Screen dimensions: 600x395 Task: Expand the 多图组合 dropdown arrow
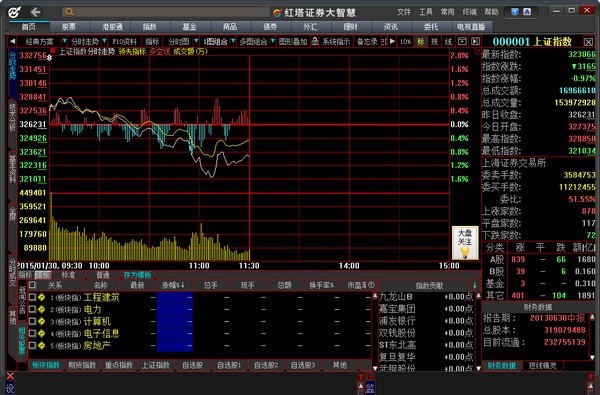click(272, 41)
